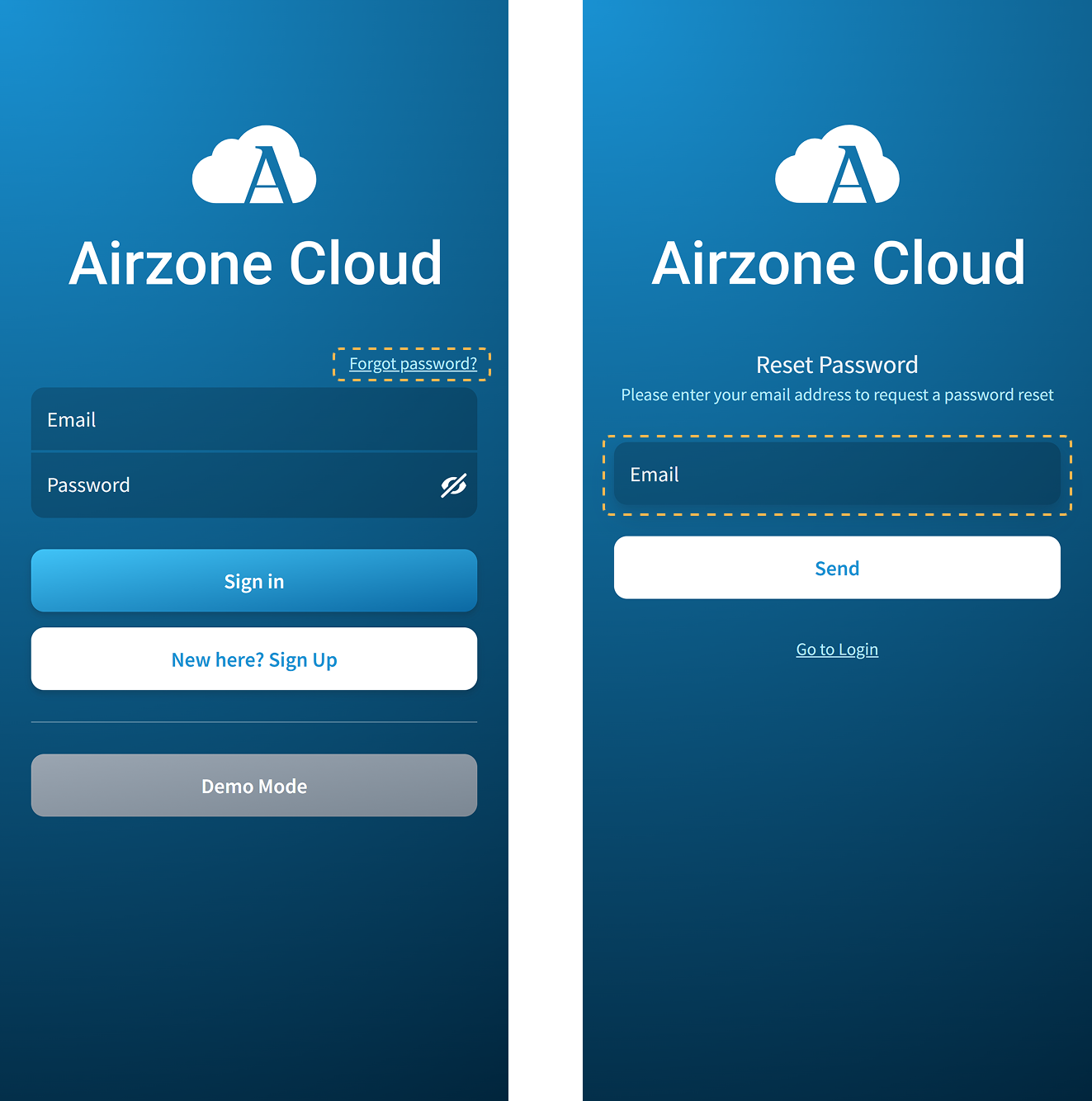Launch Demo Mode

click(x=253, y=786)
